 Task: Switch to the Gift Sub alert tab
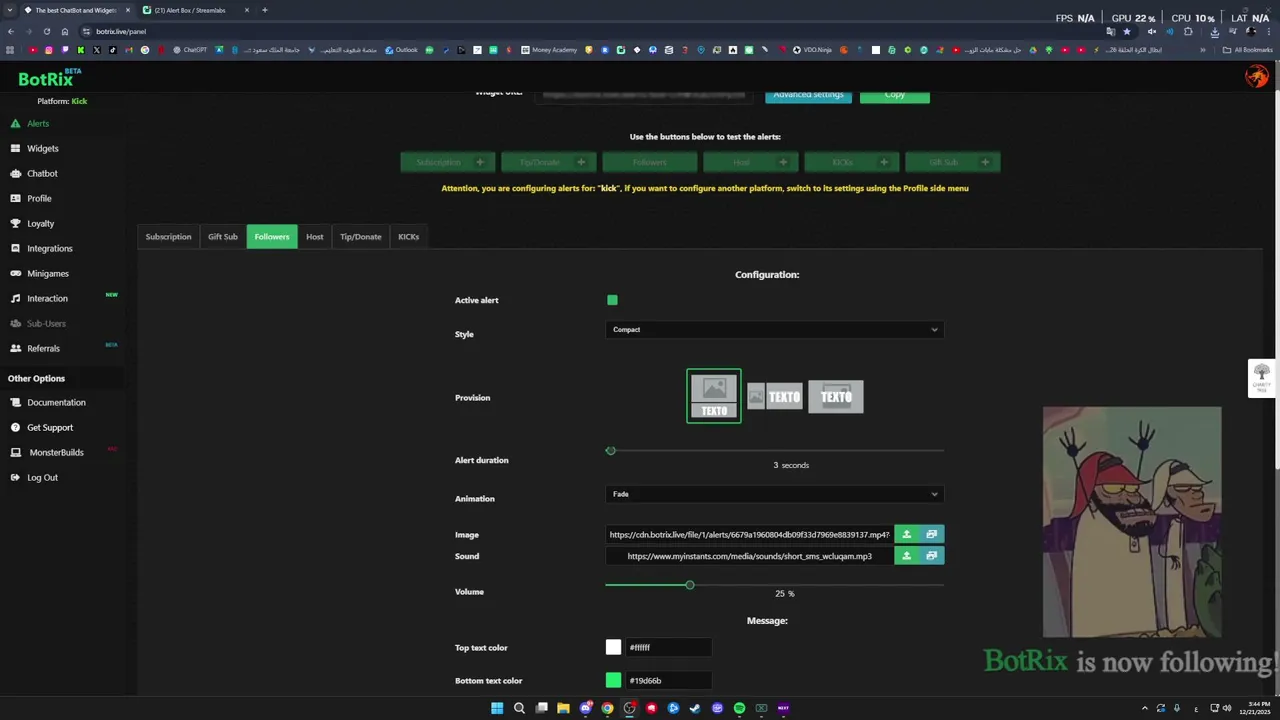click(x=223, y=237)
